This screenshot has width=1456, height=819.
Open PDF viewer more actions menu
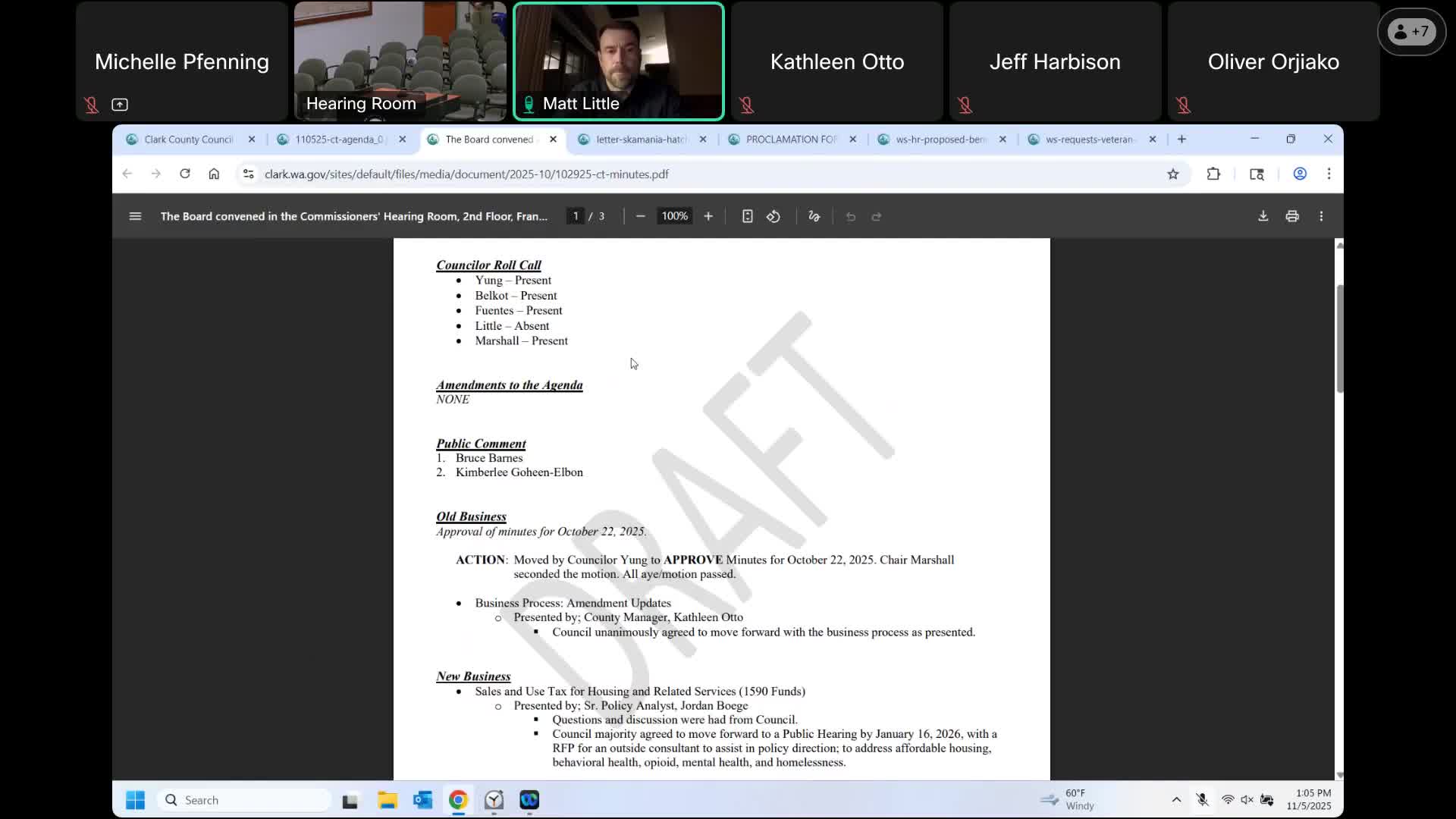pos(1321,216)
